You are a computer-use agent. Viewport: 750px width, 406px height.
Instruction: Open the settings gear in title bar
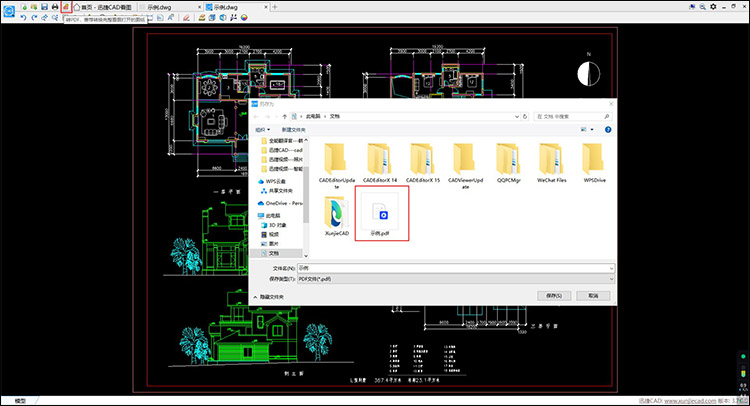(x=713, y=7)
